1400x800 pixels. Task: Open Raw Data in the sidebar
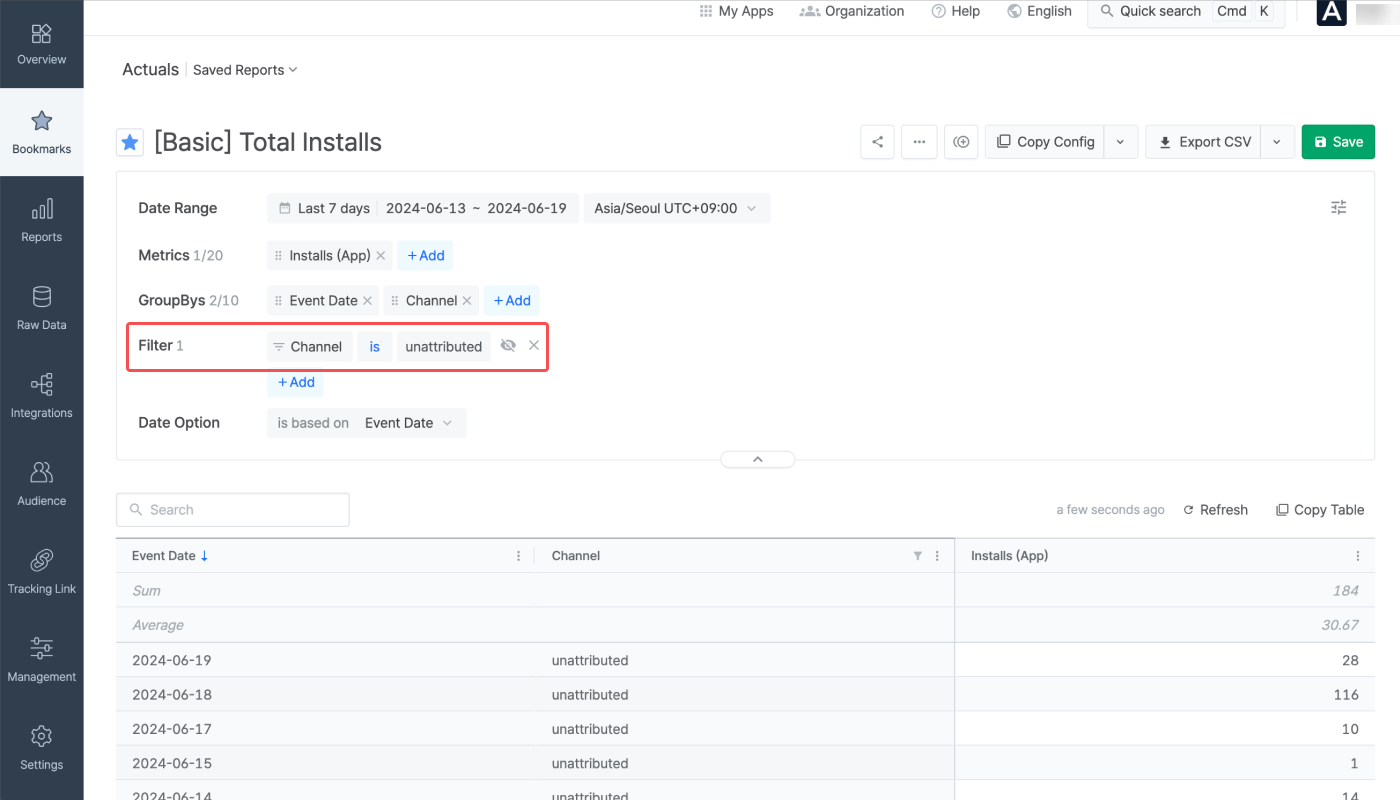tap(41, 309)
